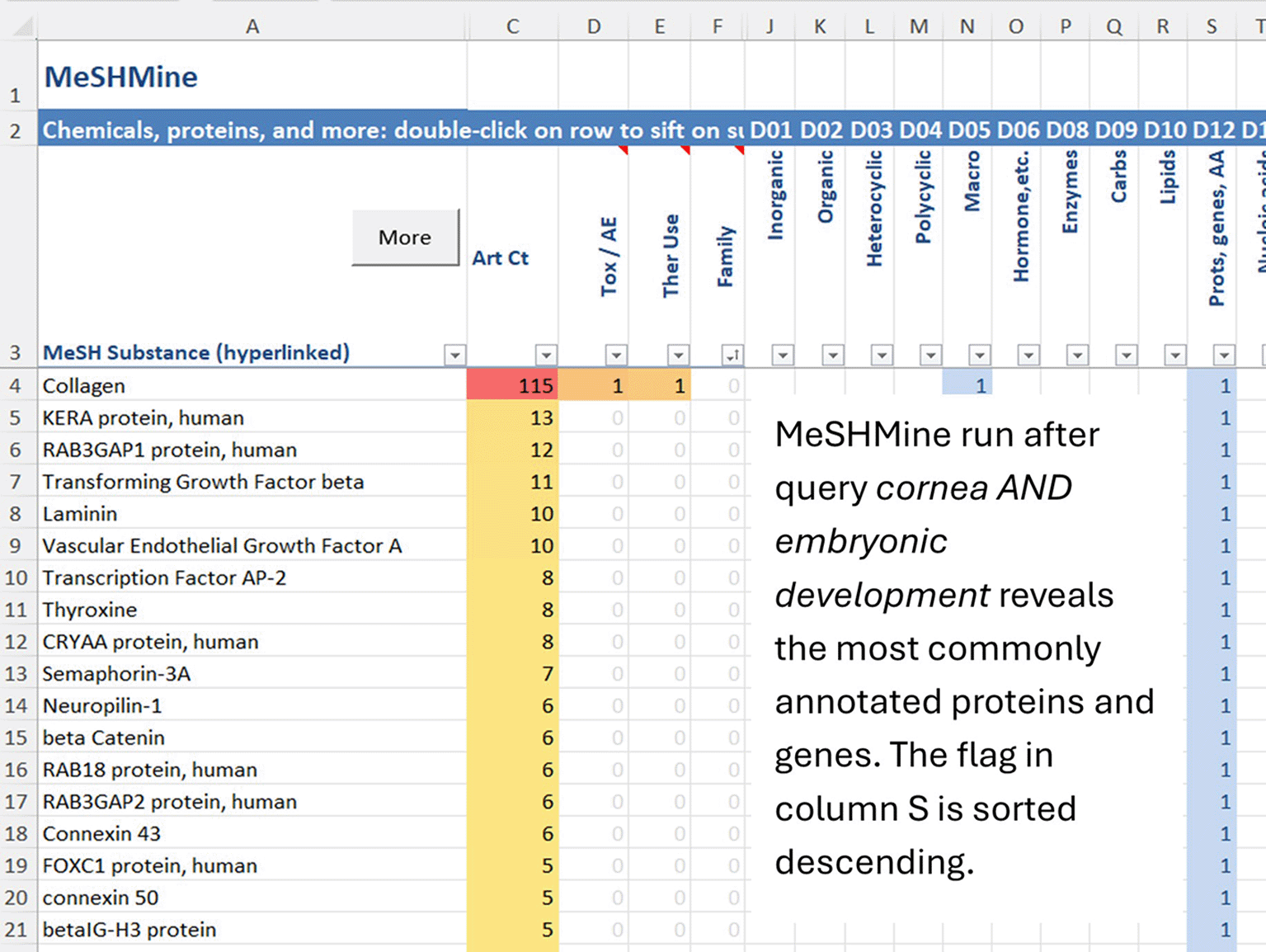Select Semaphorin-3A's article count 7

pyautogui.click(x=512, y=674)
